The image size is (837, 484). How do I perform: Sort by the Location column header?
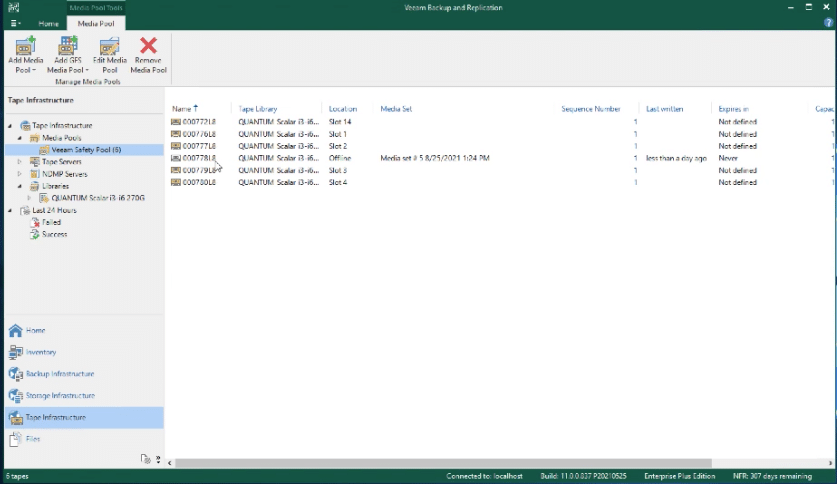coord(343,109)
